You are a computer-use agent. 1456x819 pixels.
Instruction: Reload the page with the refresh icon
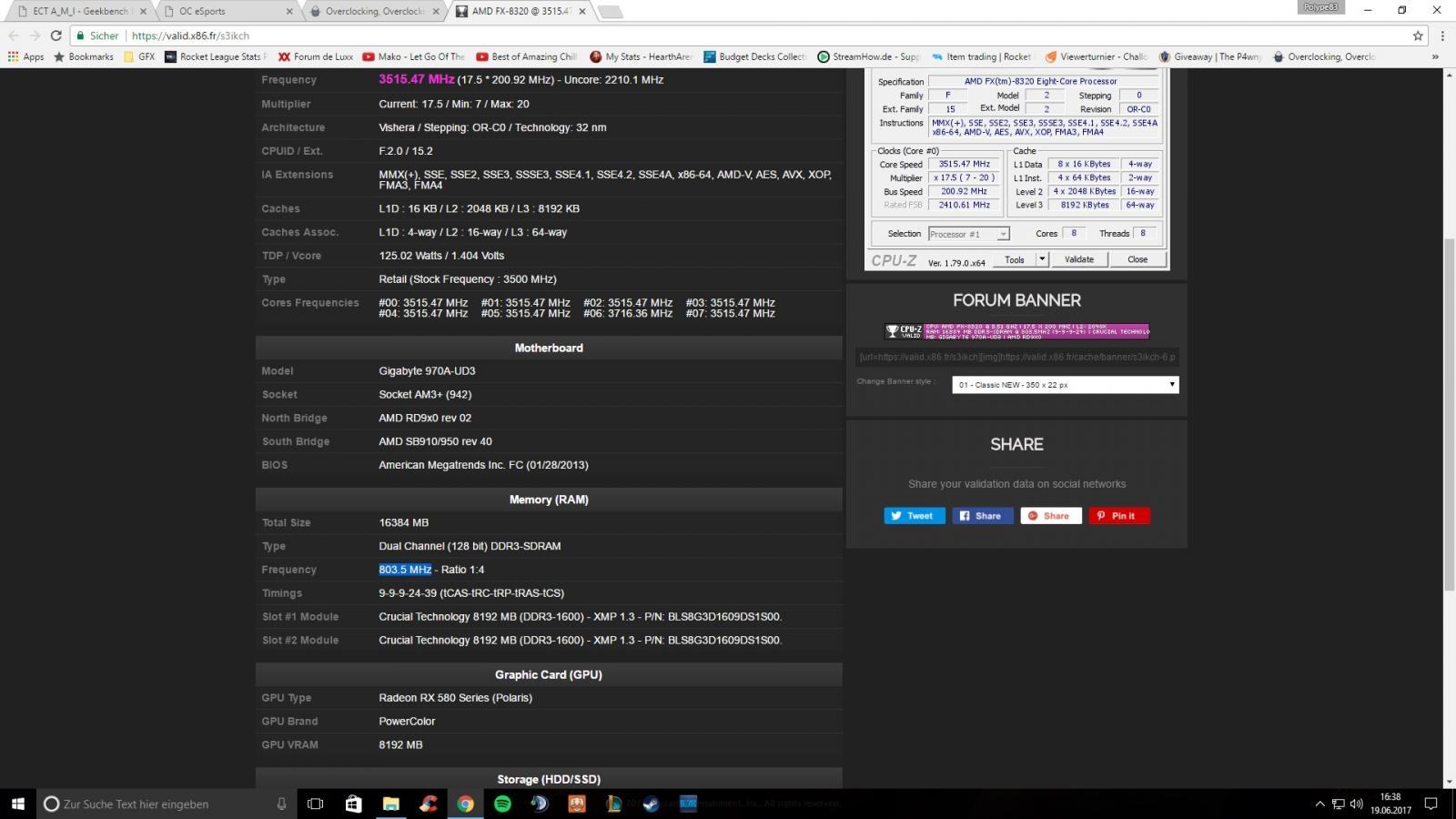56,35
